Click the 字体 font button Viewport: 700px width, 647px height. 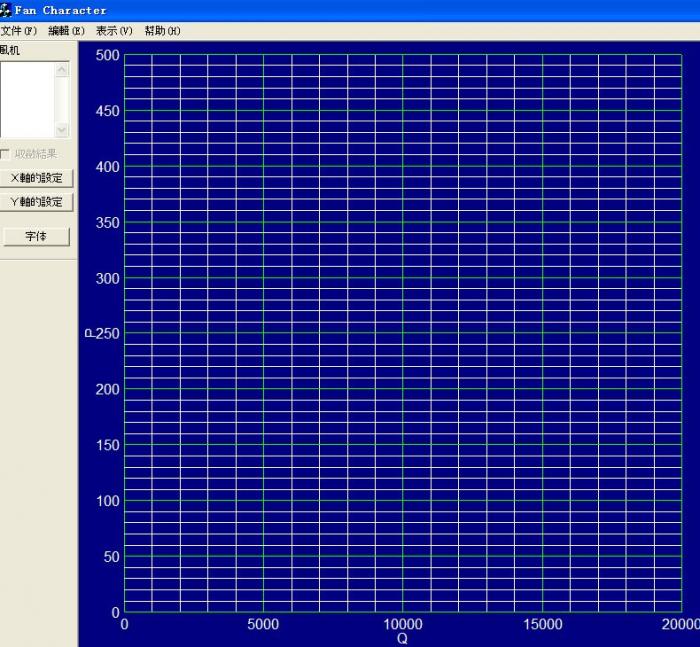(36, 237)
